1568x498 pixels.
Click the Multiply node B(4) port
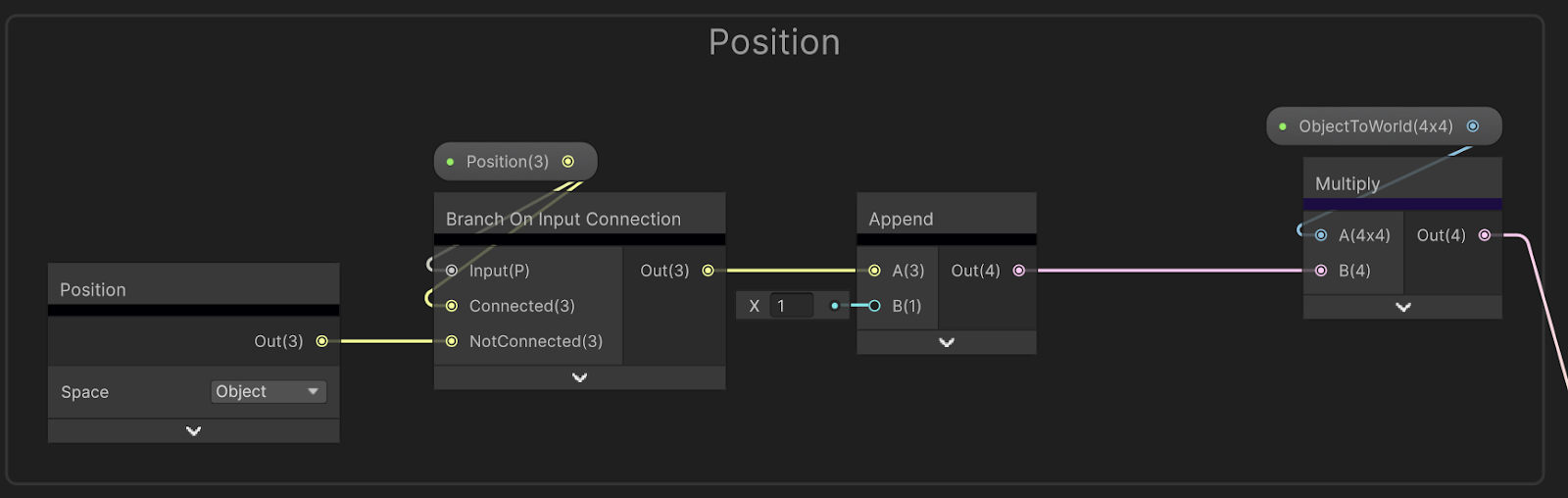(x=1321, y=271)
